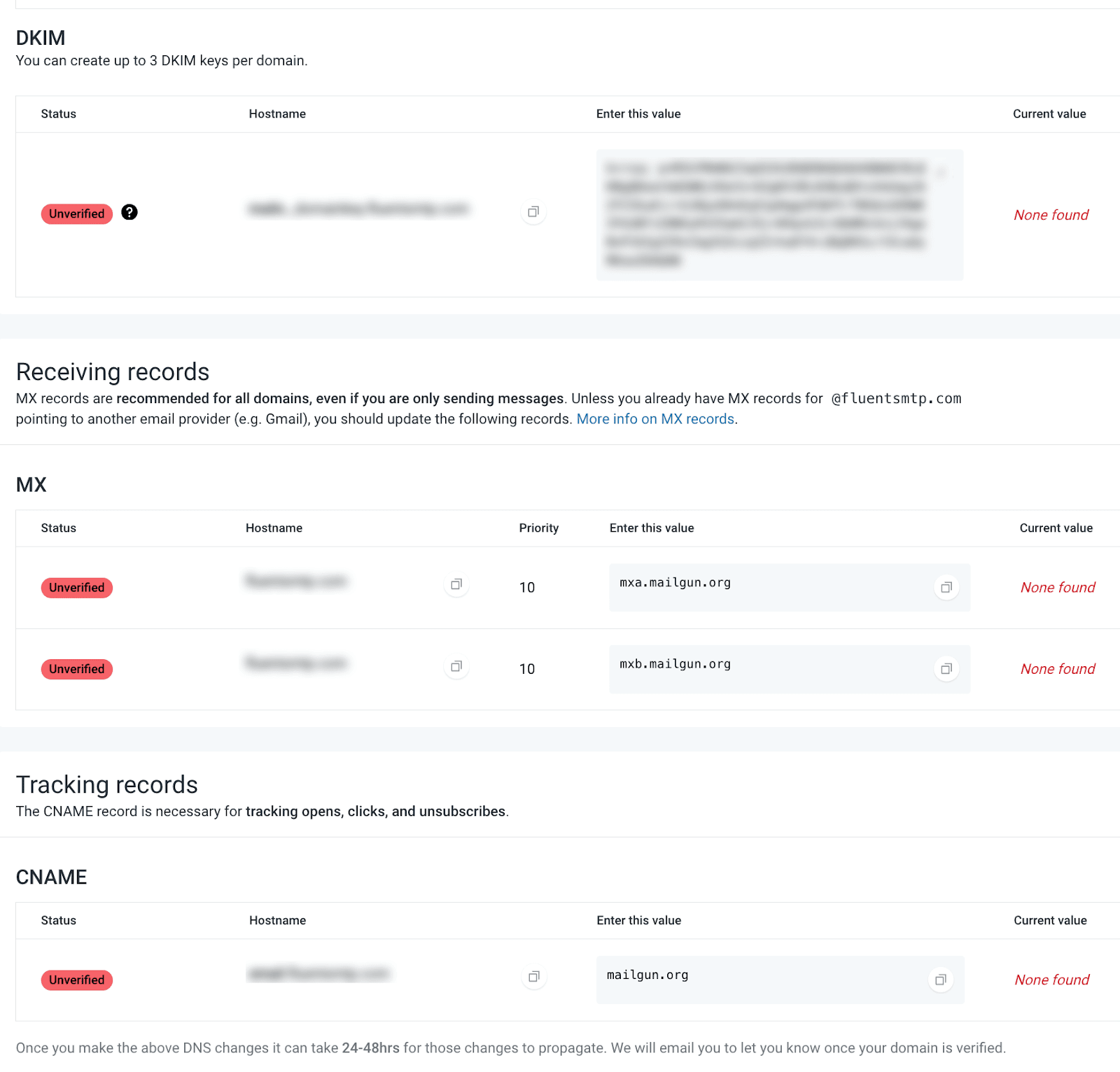Viewport: 1120px width, 1072px height.
Task: Open the More info on MX records link
Action: [x=655, y=418]
